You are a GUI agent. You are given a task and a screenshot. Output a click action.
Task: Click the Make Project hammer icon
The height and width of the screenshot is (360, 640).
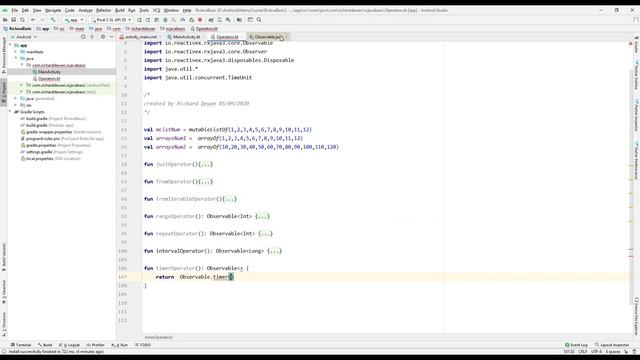53,20
